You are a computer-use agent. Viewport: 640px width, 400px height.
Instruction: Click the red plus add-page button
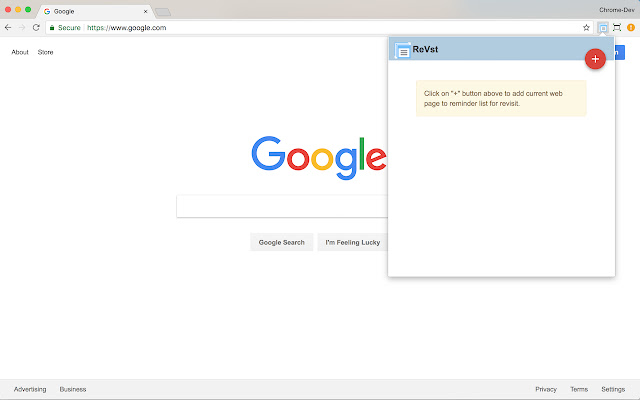coord(595,59)
